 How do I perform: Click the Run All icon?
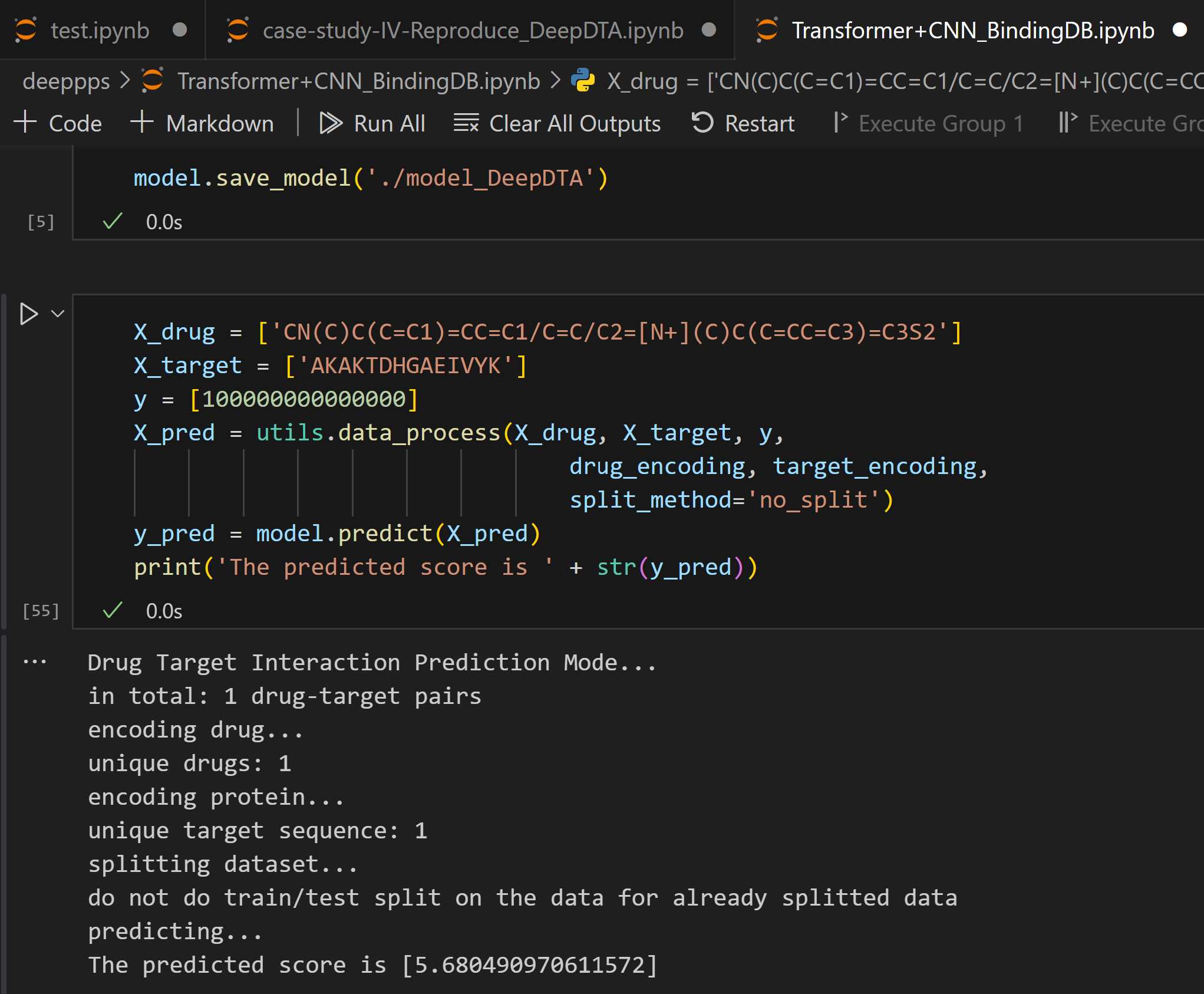coord(332,123)
